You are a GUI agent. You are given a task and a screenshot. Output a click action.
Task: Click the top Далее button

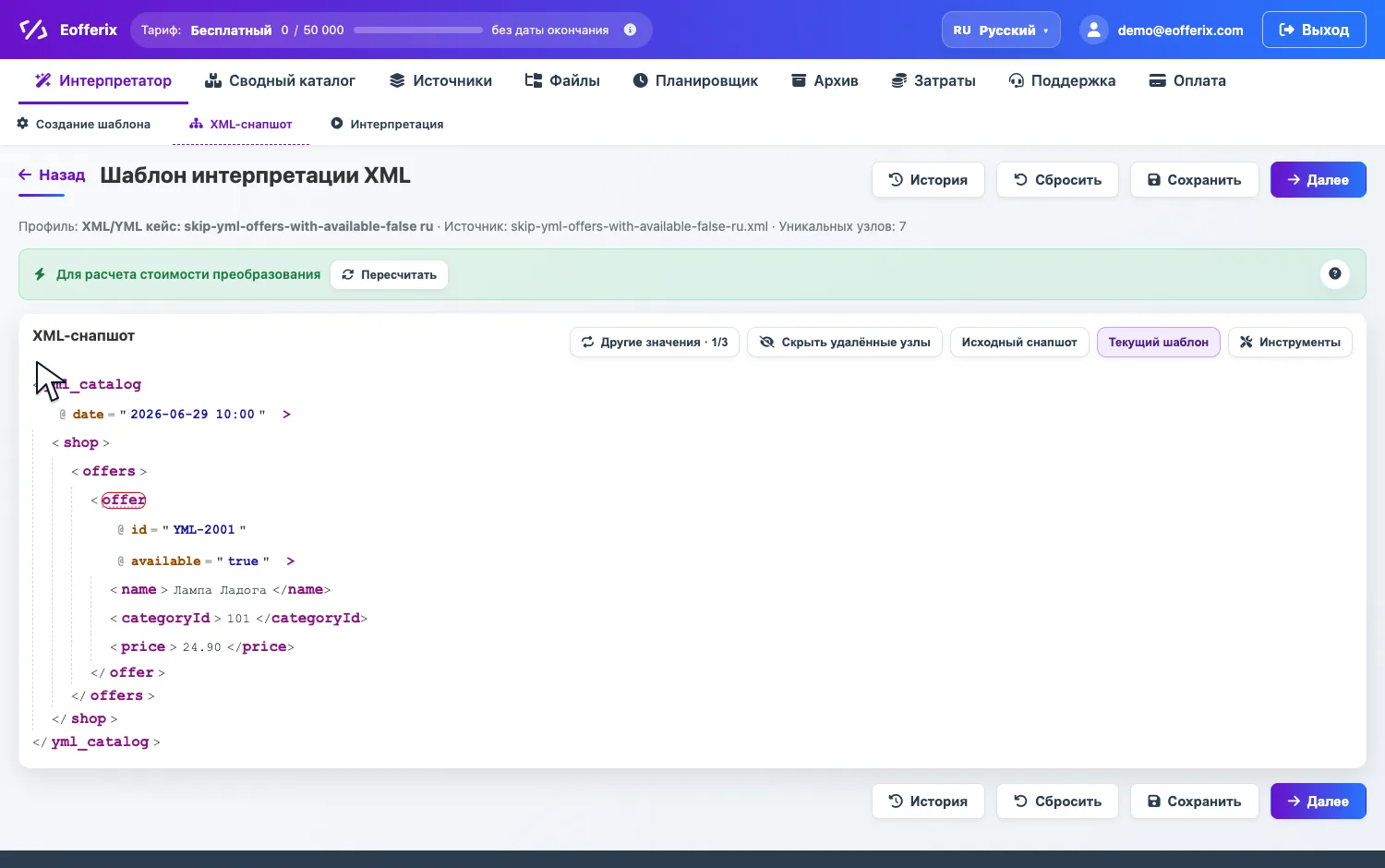(1318, 180)
